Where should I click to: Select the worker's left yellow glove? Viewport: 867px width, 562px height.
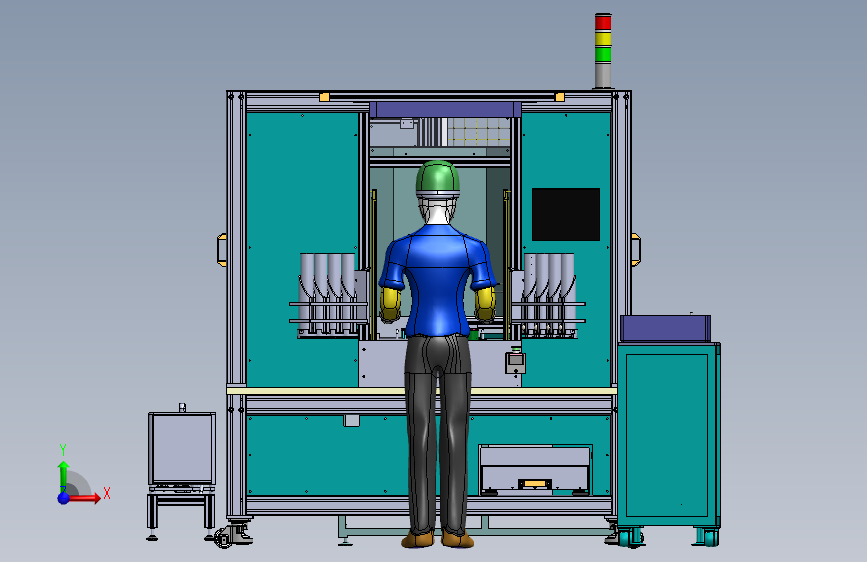coord(390,305)
